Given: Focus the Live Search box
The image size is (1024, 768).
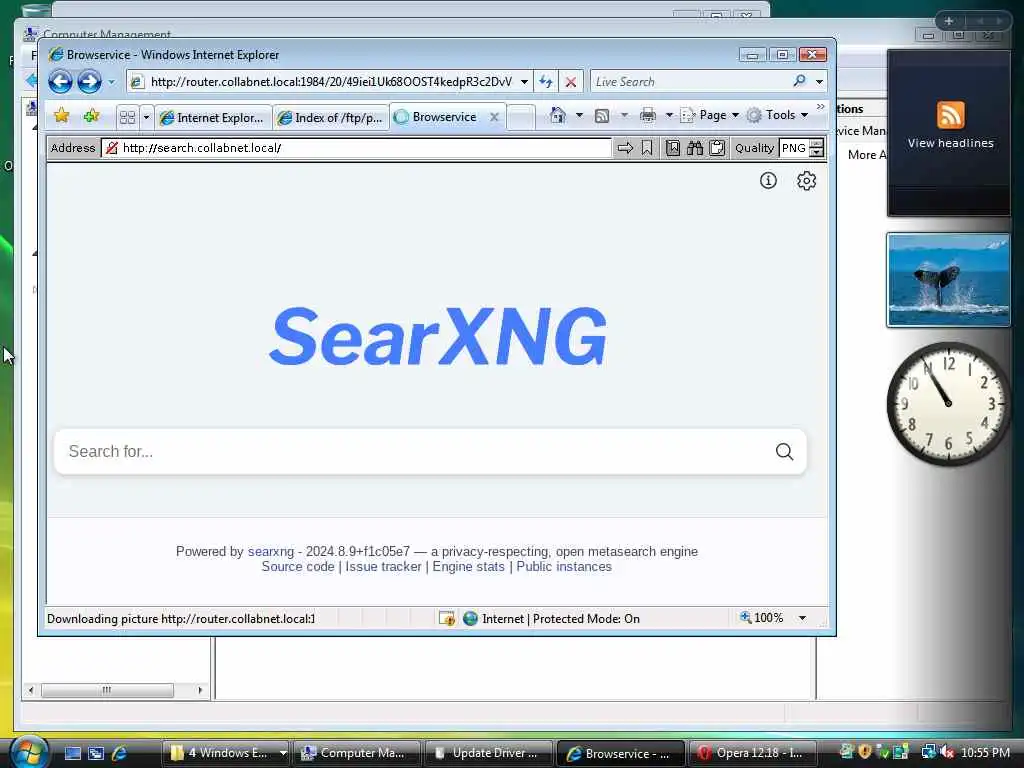Looking at the screenshot, I should click(x=690, y=82).
